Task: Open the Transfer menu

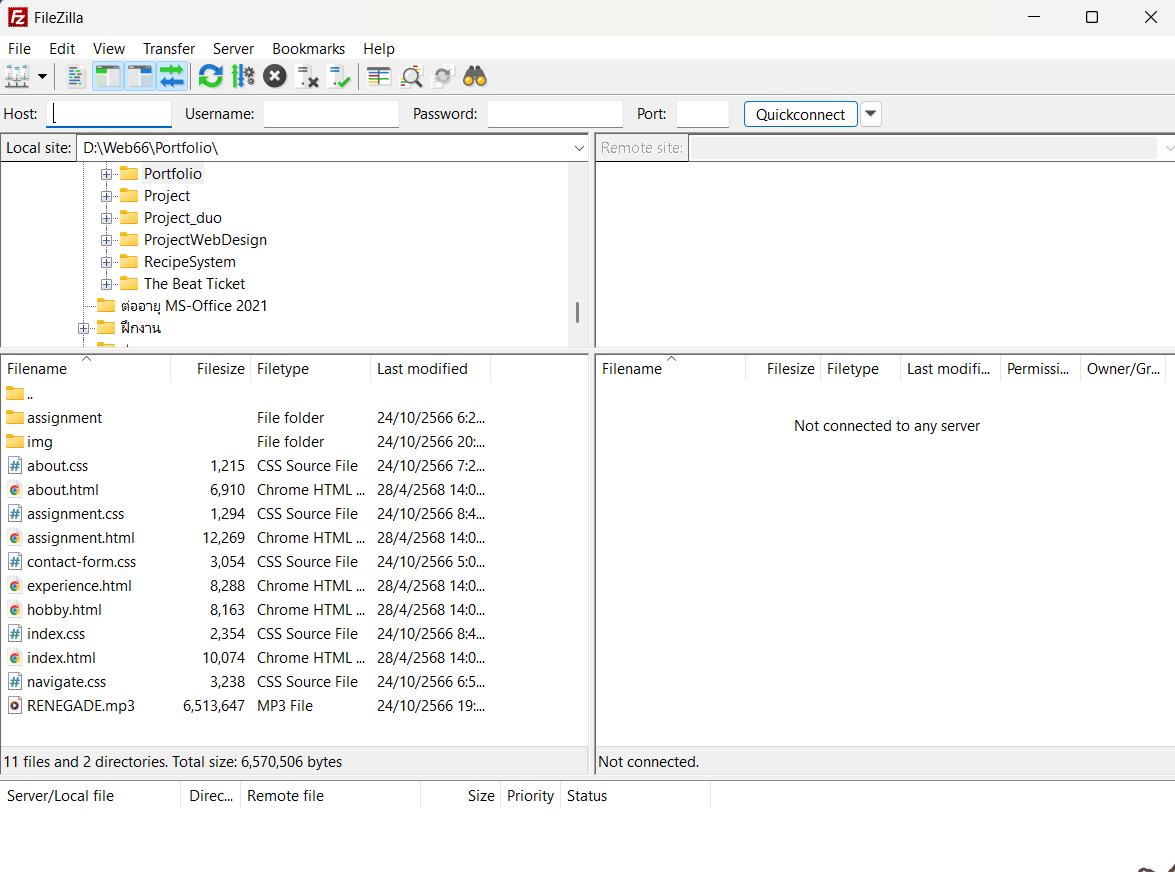Action: coord(169,48)
